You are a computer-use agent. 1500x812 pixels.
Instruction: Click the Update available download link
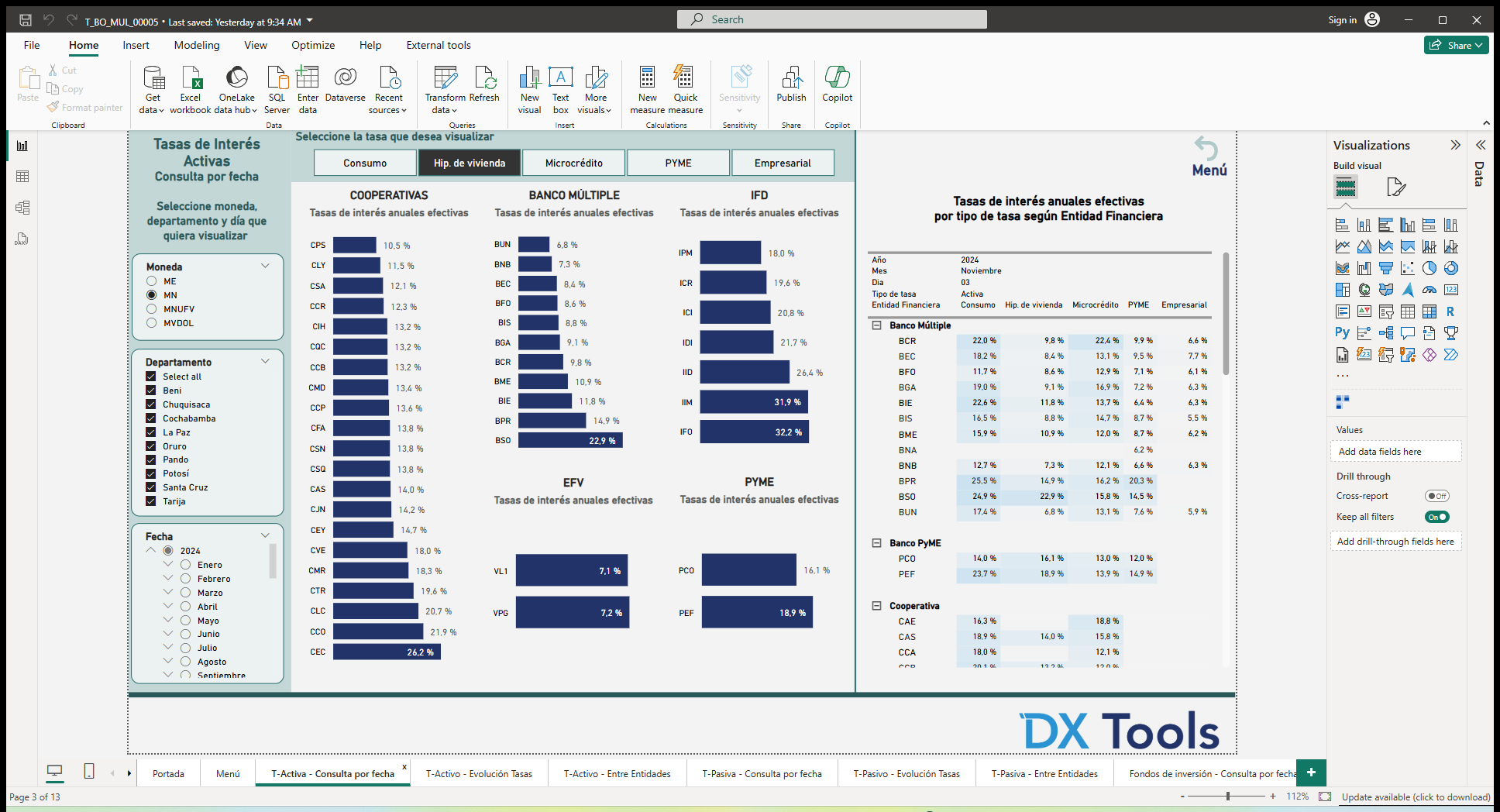1415,797
